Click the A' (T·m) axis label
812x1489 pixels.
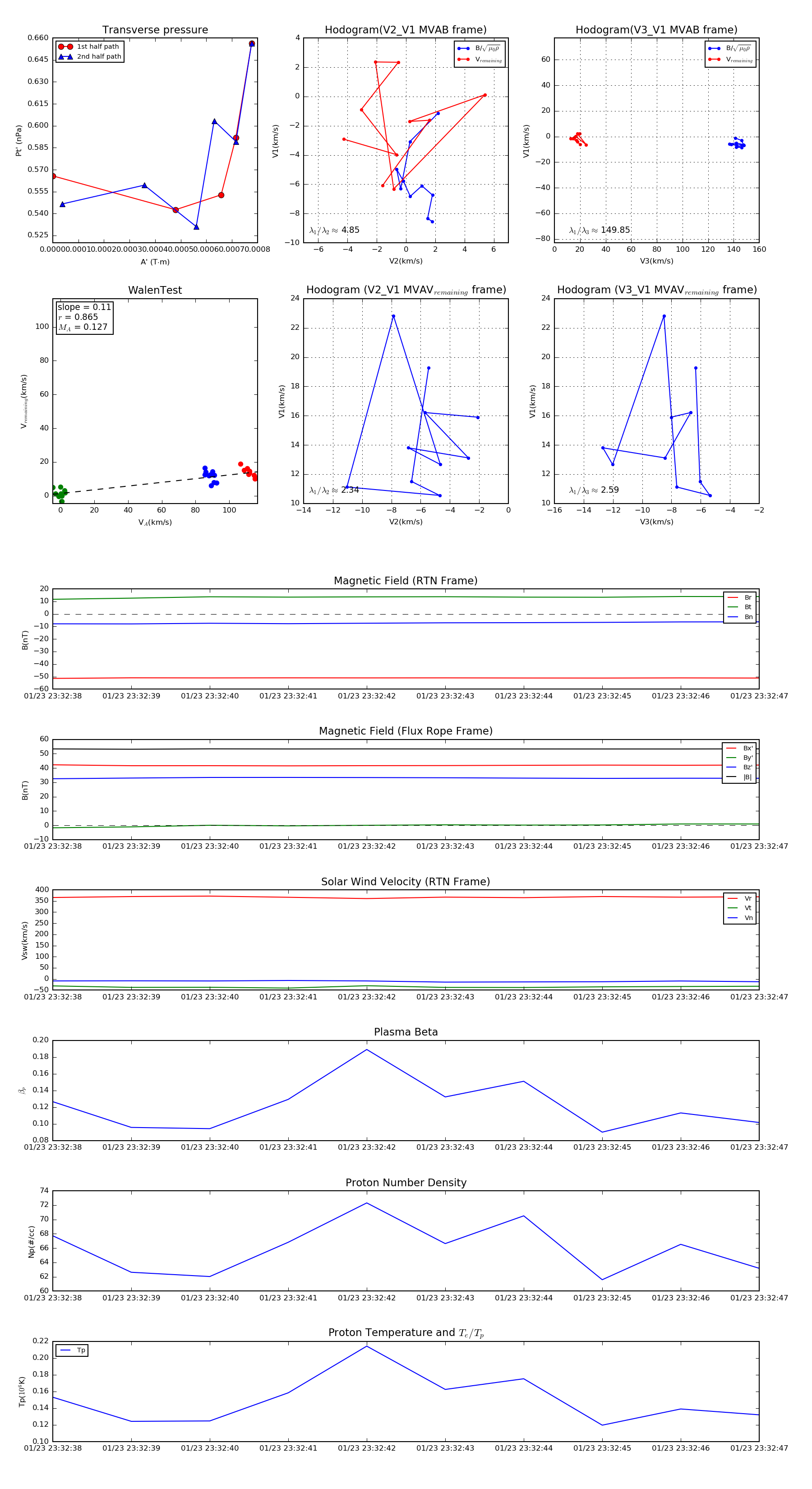click(x=155, y=262)
